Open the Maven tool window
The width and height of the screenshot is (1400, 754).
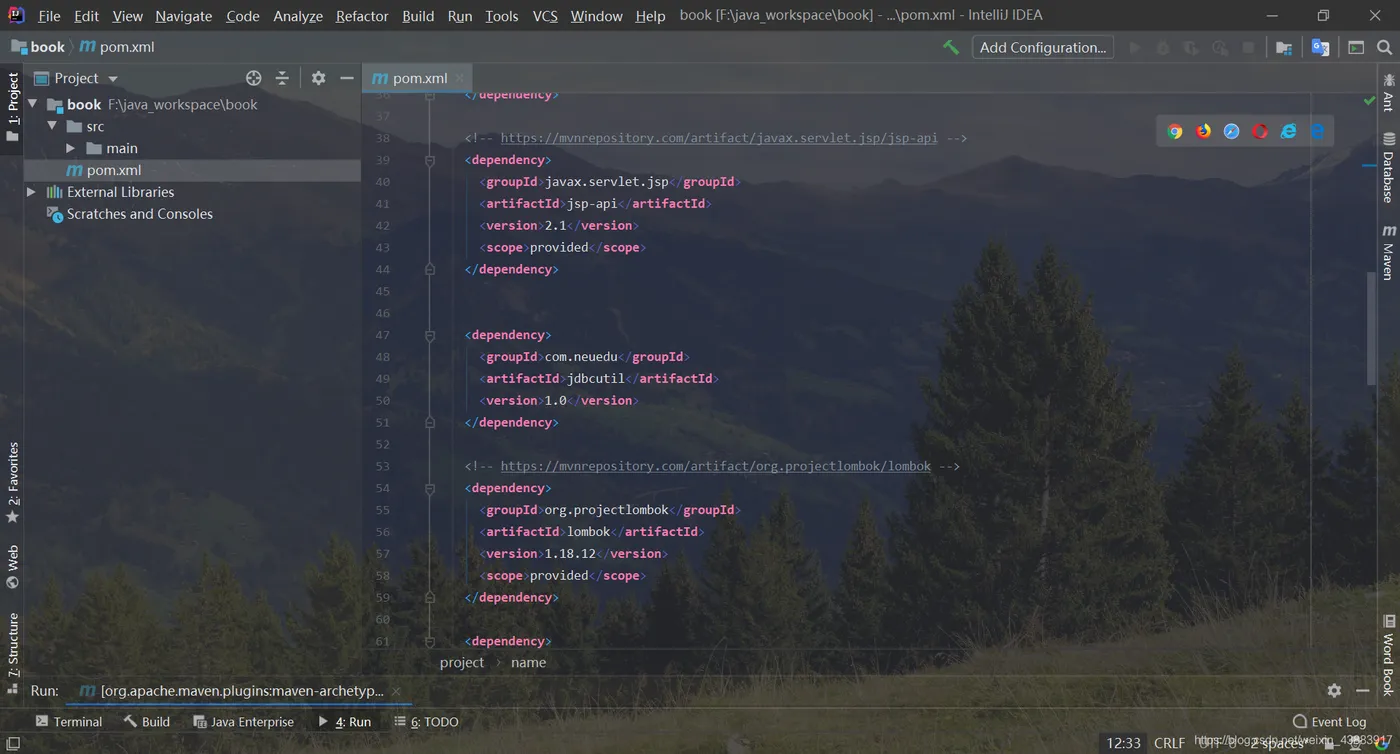[x=1388, y=252]
